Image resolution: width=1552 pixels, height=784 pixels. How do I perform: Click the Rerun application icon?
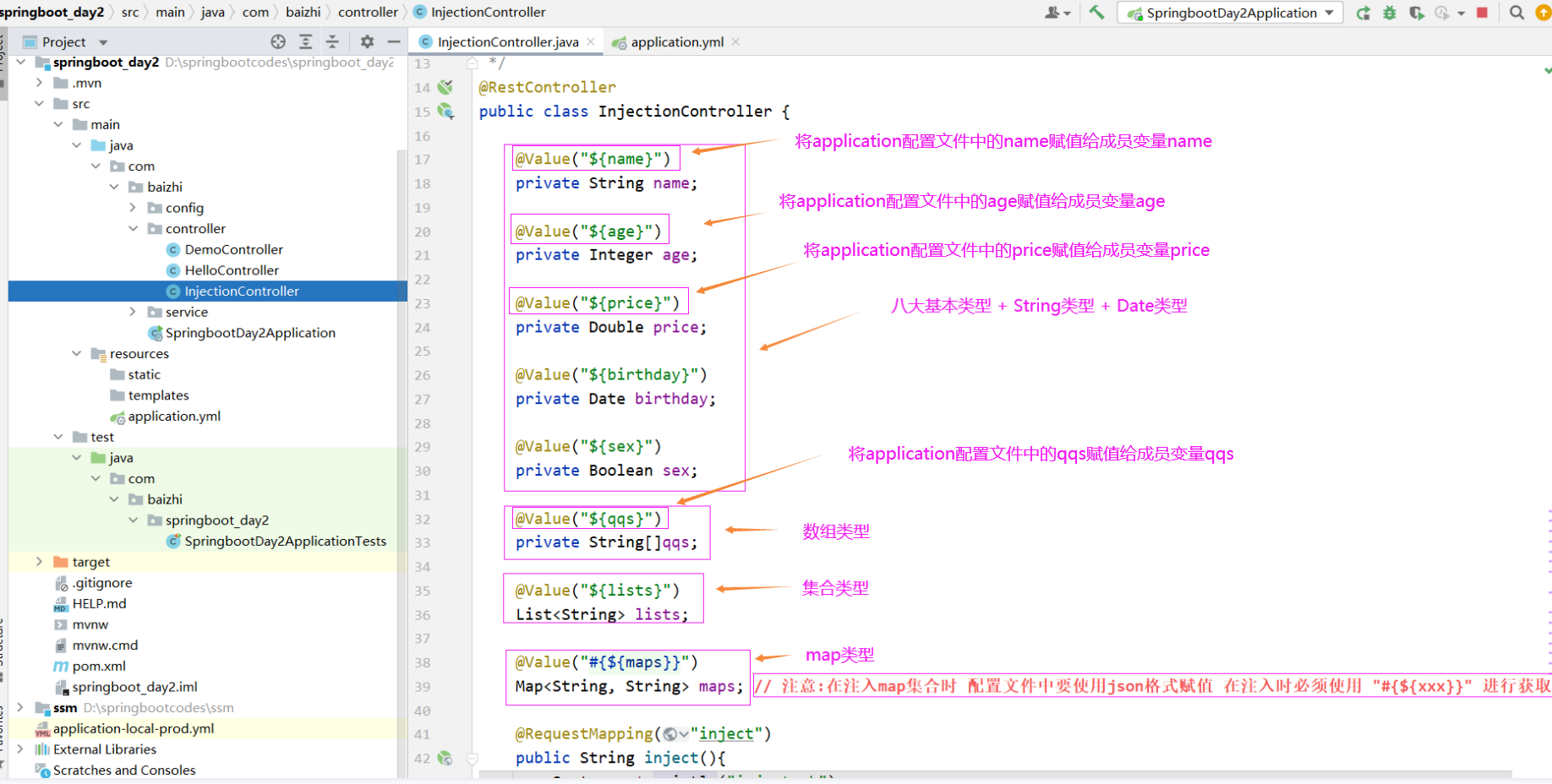[1363, 13]
